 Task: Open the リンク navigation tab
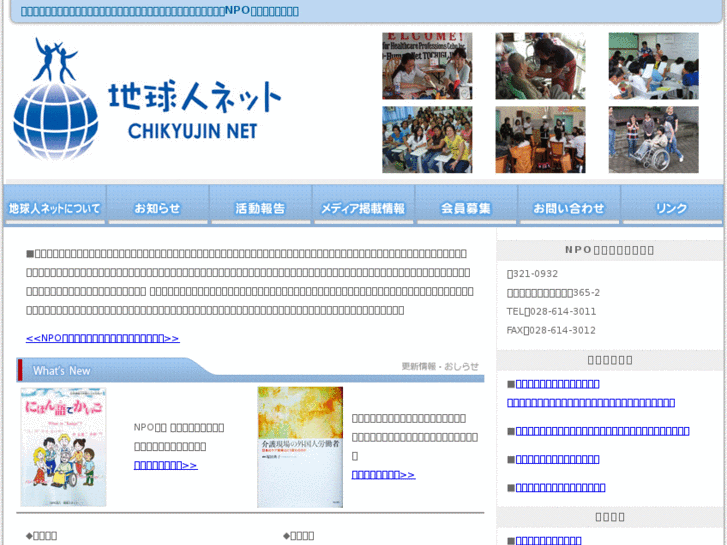click(672, 205)
